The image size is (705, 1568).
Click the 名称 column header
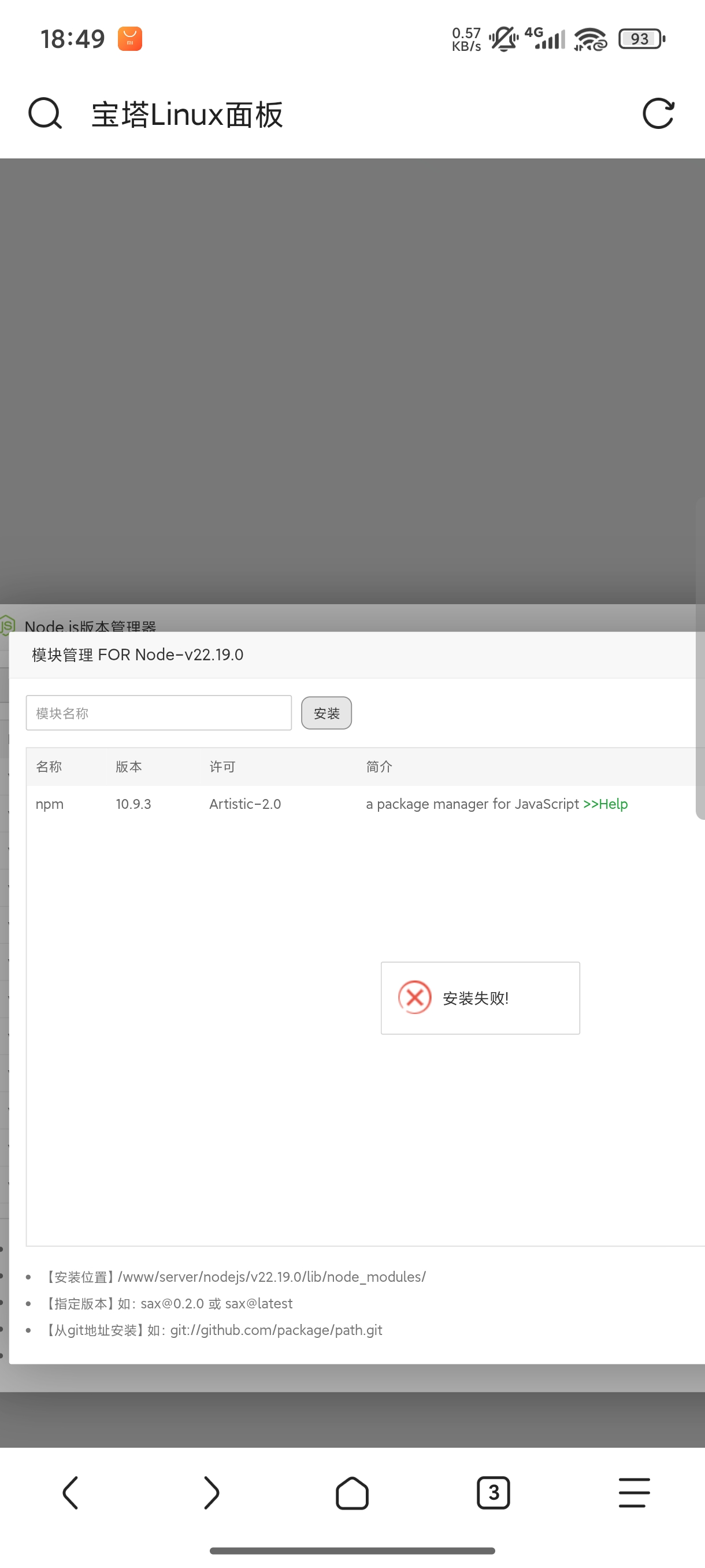pyautogui.click(x=49, y=766)
